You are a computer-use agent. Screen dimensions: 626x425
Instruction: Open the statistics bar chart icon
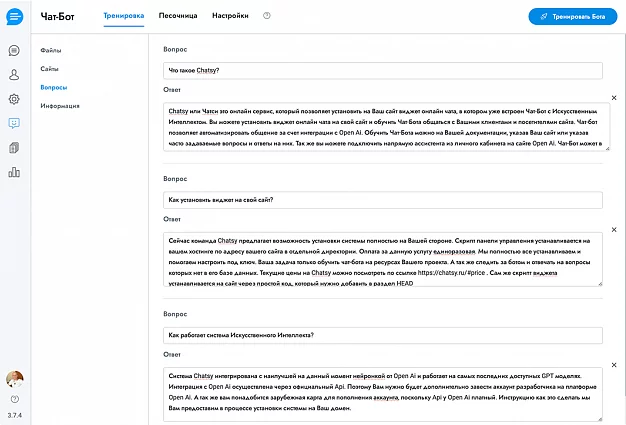tap(14, 172)
